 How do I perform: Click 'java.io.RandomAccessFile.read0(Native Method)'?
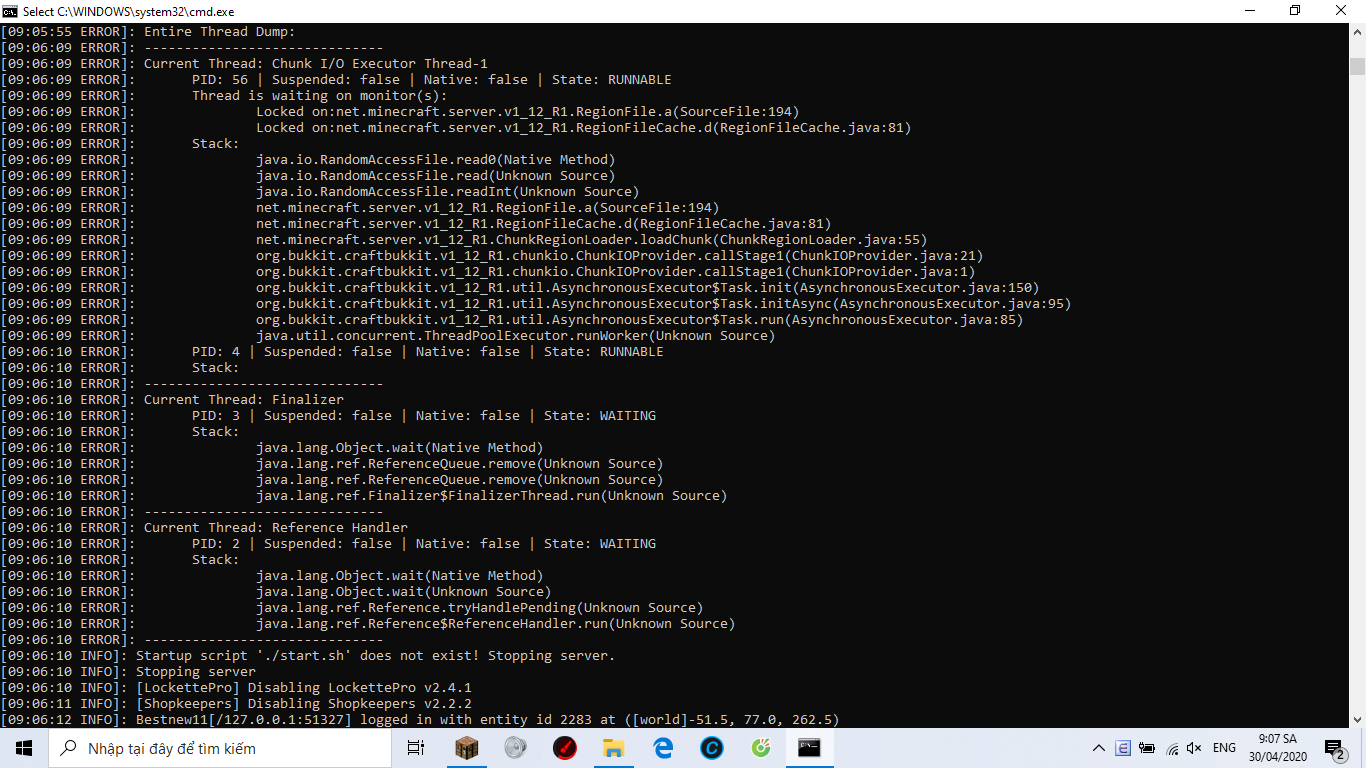436,160
